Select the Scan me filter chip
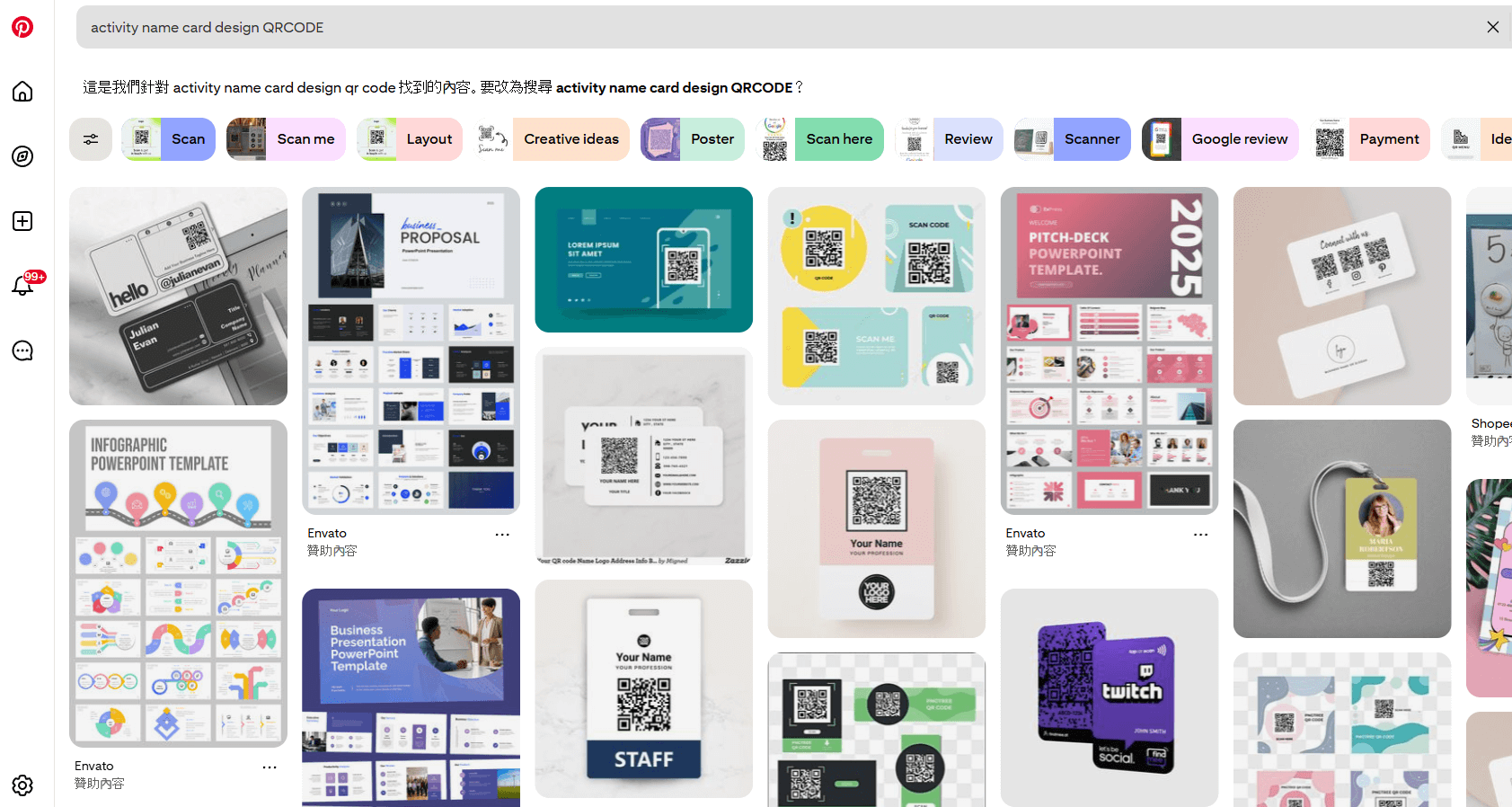Screen dimensions: 1512x807 coord(286,139)
